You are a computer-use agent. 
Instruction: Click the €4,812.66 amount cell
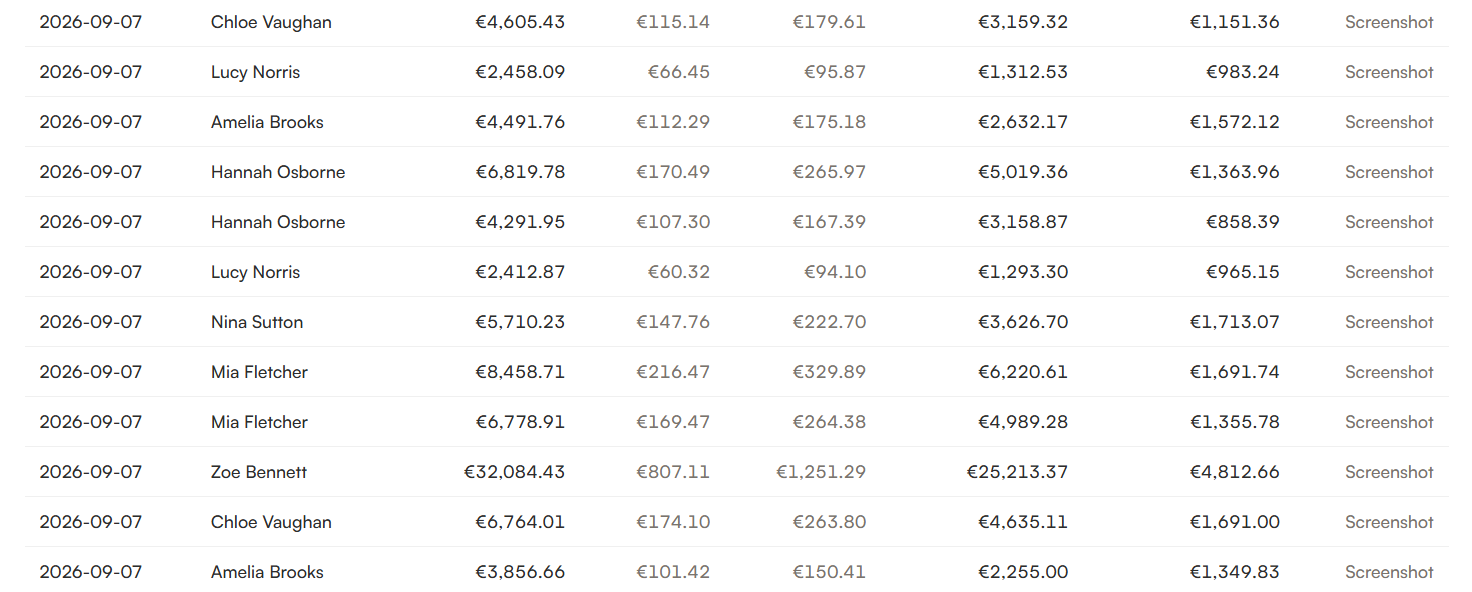(1234, 472)
